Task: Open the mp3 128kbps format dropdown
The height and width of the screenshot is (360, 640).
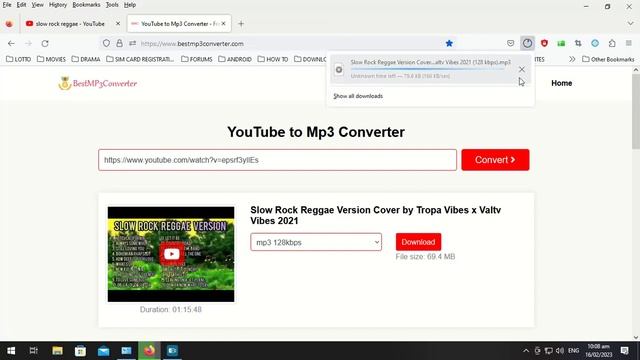Action: point(316,242)
